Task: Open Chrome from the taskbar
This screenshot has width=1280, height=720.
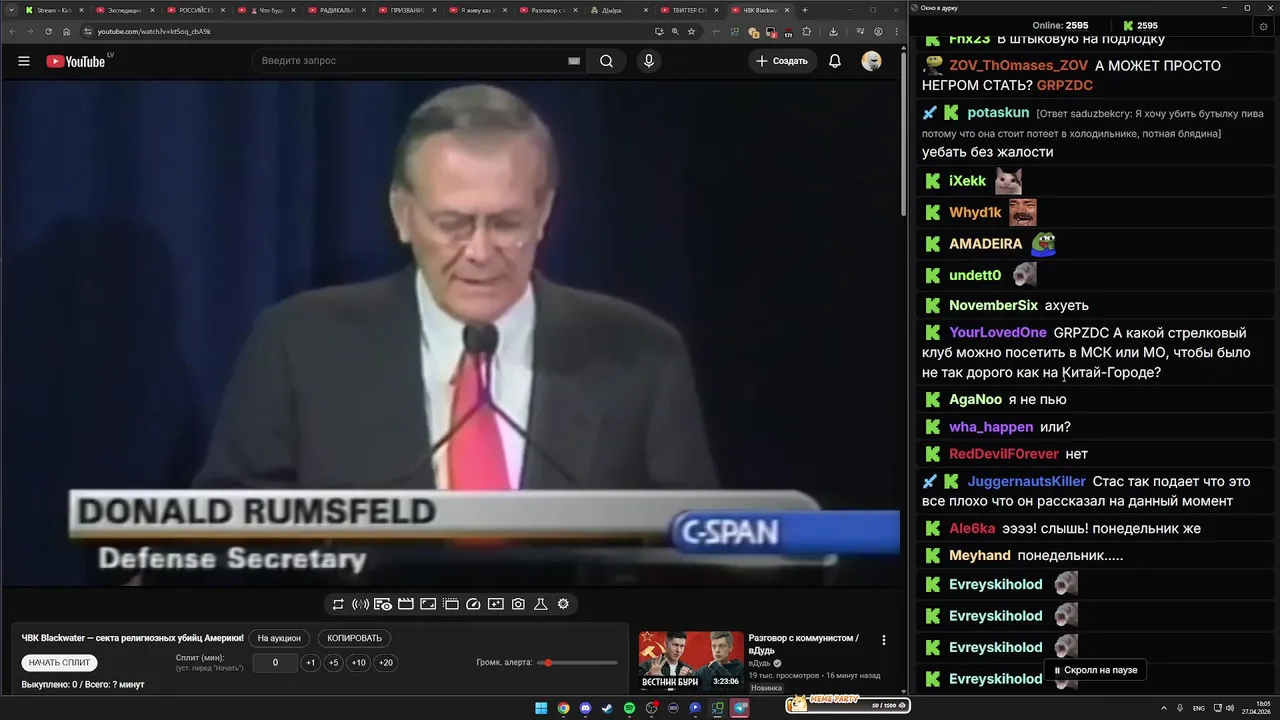Action: 563,708
